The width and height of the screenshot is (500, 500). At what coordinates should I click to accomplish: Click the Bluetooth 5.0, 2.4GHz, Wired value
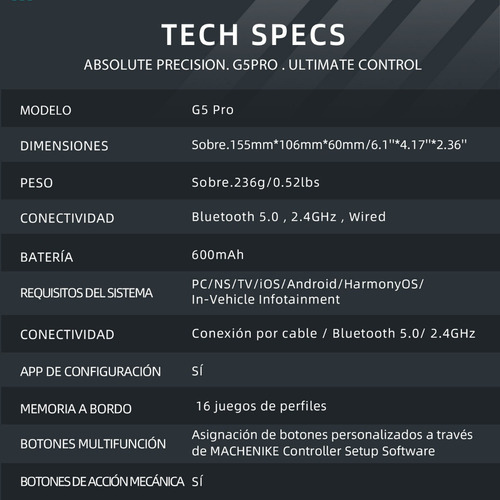[x=288, y=217]
